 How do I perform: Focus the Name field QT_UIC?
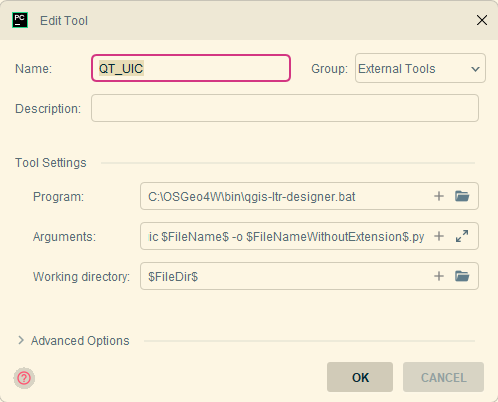(x=191, y=68)
